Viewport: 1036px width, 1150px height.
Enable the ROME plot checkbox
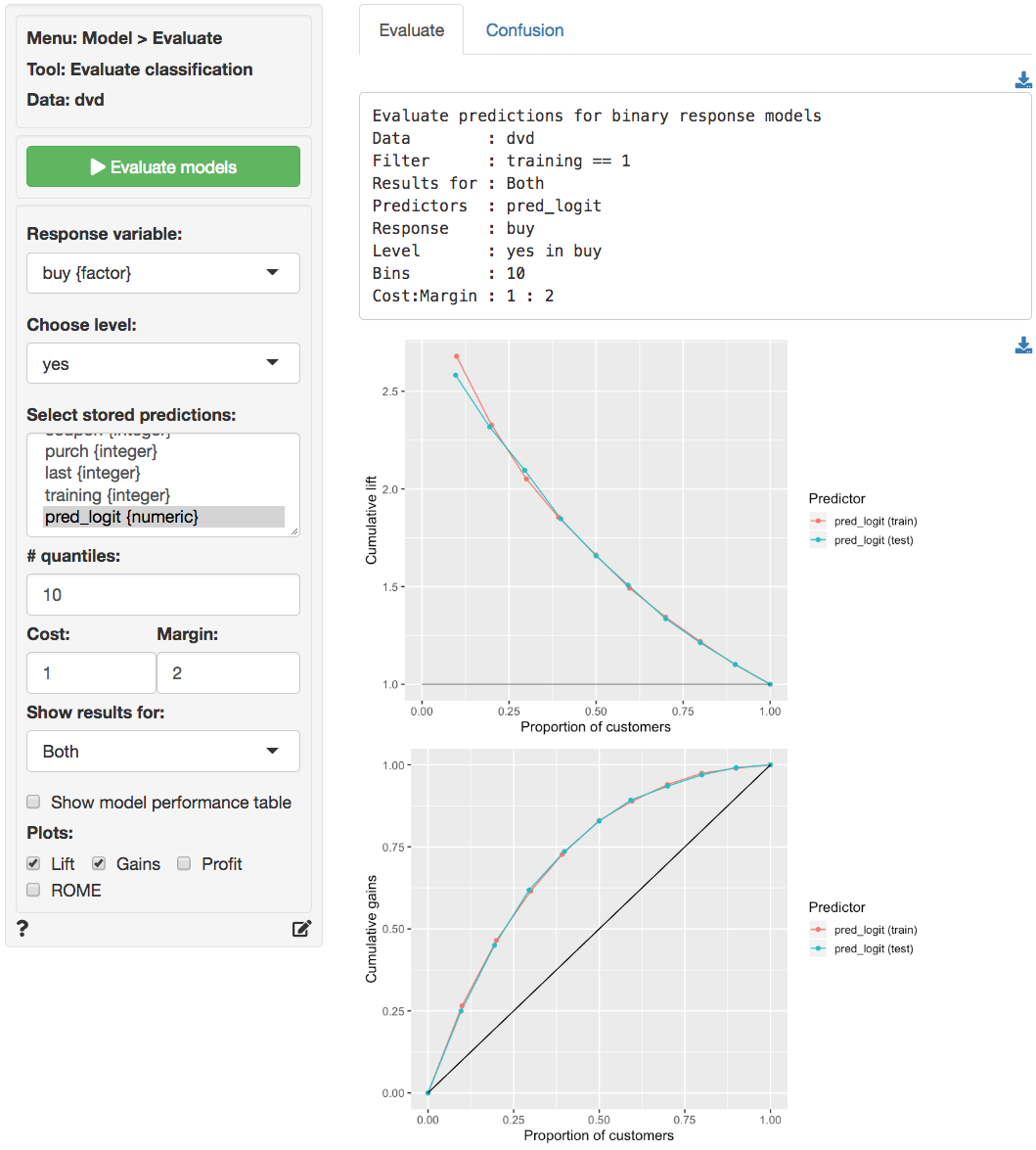(34, 891)
